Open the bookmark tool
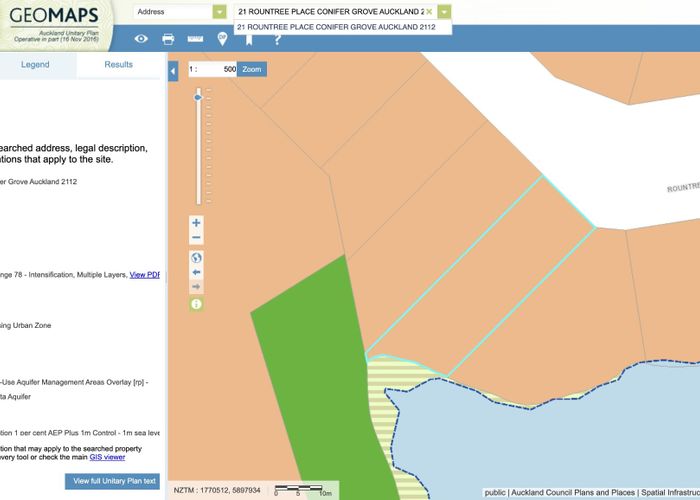Screen dimensions: 700x500 tap(249, 39)
